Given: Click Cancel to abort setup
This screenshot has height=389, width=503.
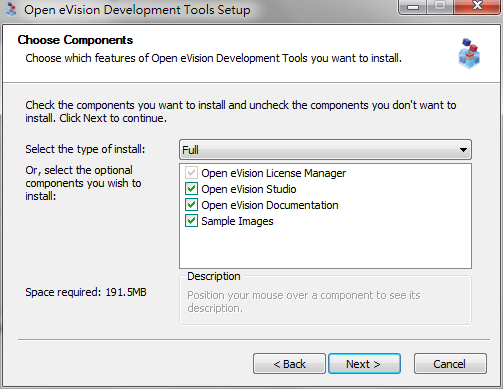Looking at the screenshot, I should coord(450,364).
